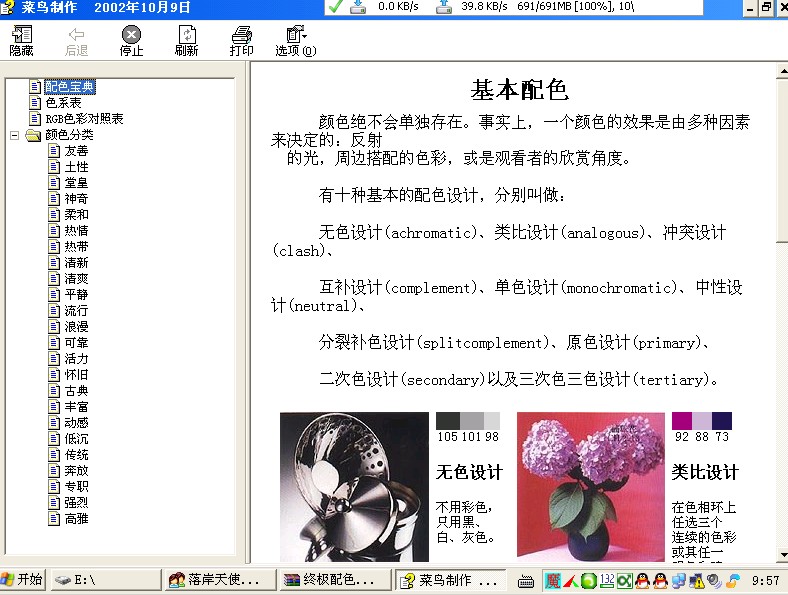788x595 pixels.
Task: Open the 专职 topic page
Action: click(76, 487)
